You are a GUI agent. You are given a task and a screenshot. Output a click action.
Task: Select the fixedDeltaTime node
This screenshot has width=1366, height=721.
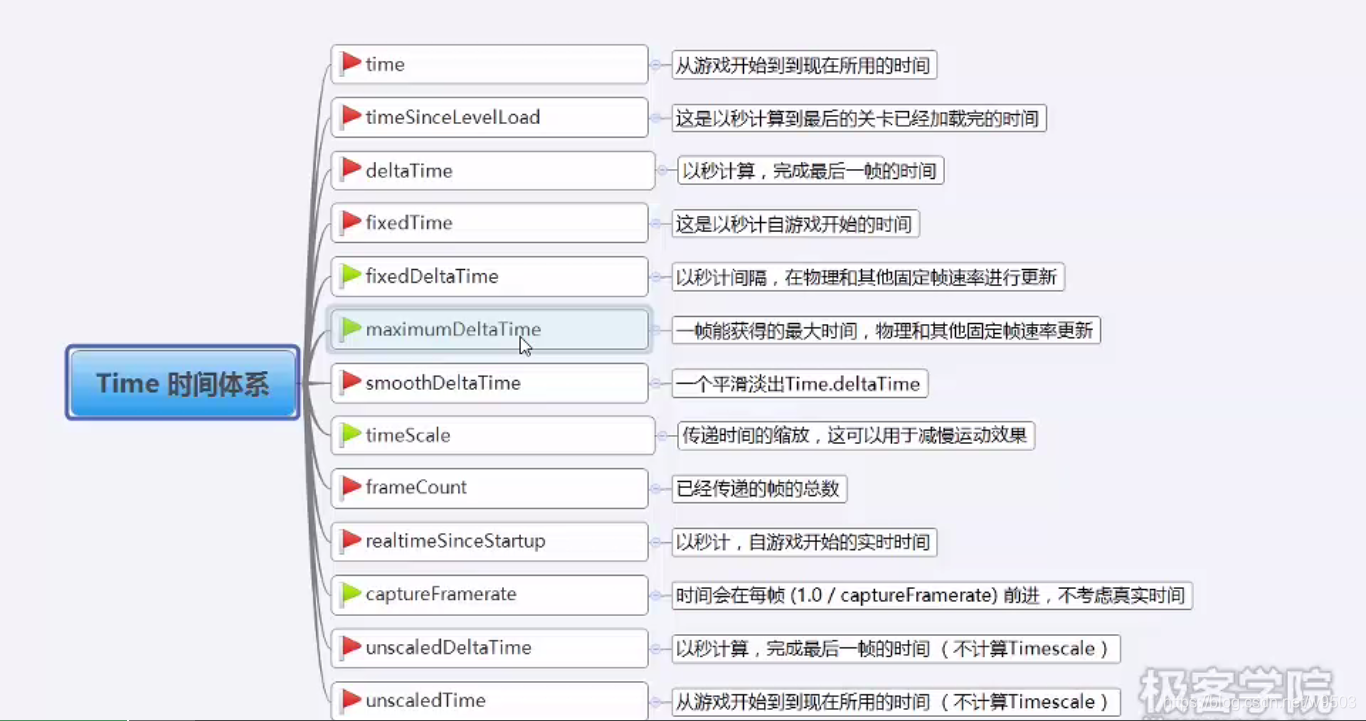pos(490,276)
